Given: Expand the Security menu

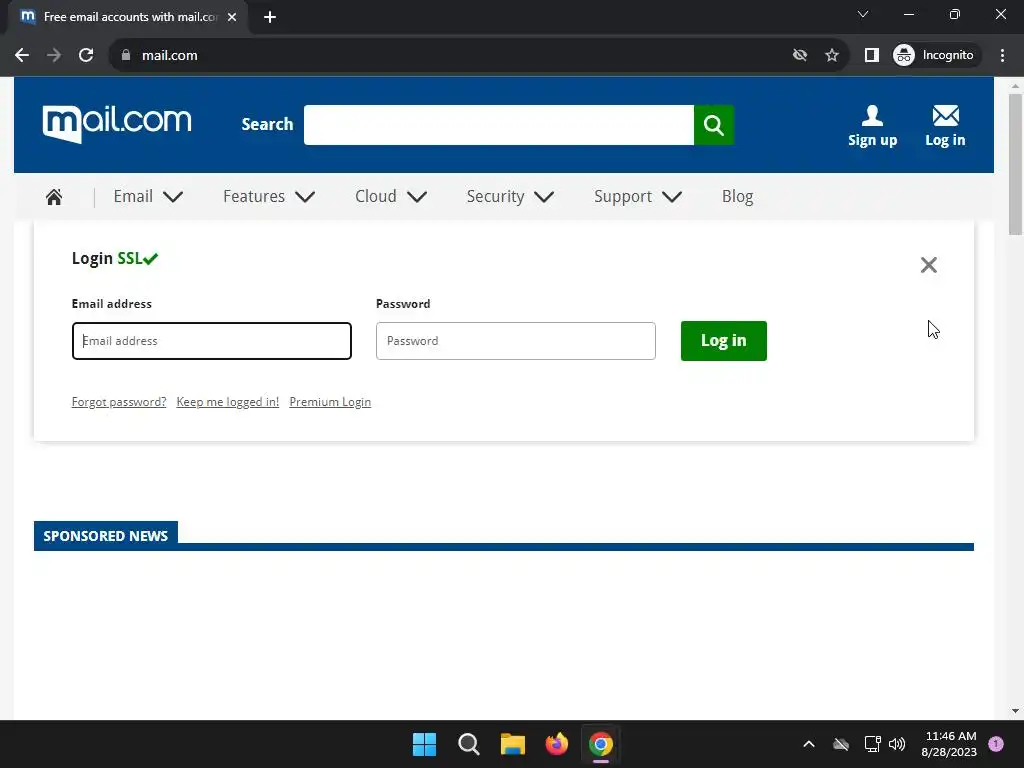Looking at the screenshot, I should [x=510, y=197].
